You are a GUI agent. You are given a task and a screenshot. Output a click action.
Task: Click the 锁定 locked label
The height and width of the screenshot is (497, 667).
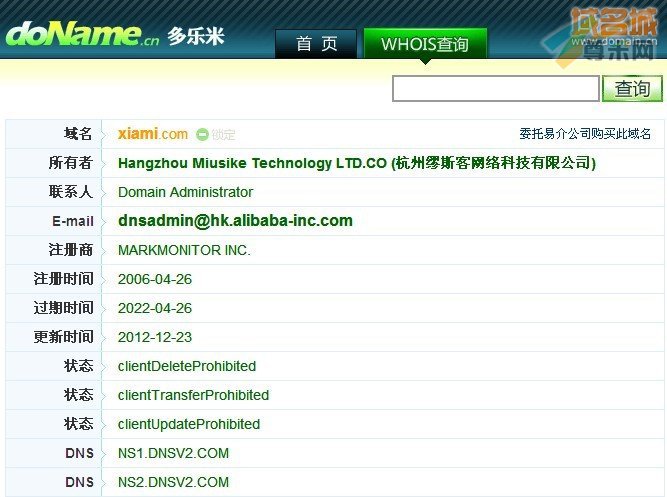coord(223,135)
